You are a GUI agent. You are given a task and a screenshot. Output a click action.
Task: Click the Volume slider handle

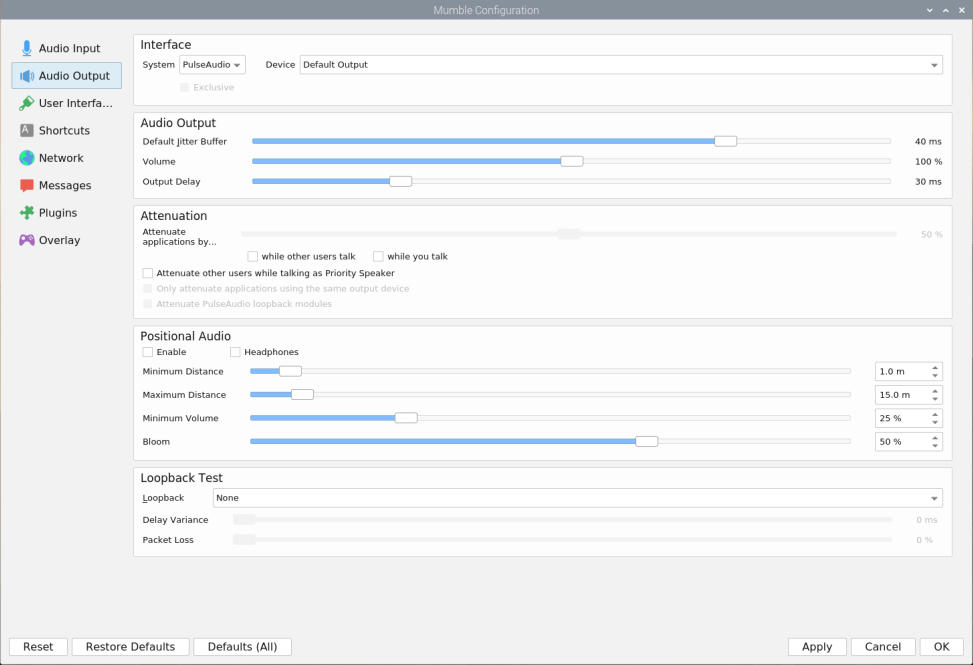click(x=572, y=161)
